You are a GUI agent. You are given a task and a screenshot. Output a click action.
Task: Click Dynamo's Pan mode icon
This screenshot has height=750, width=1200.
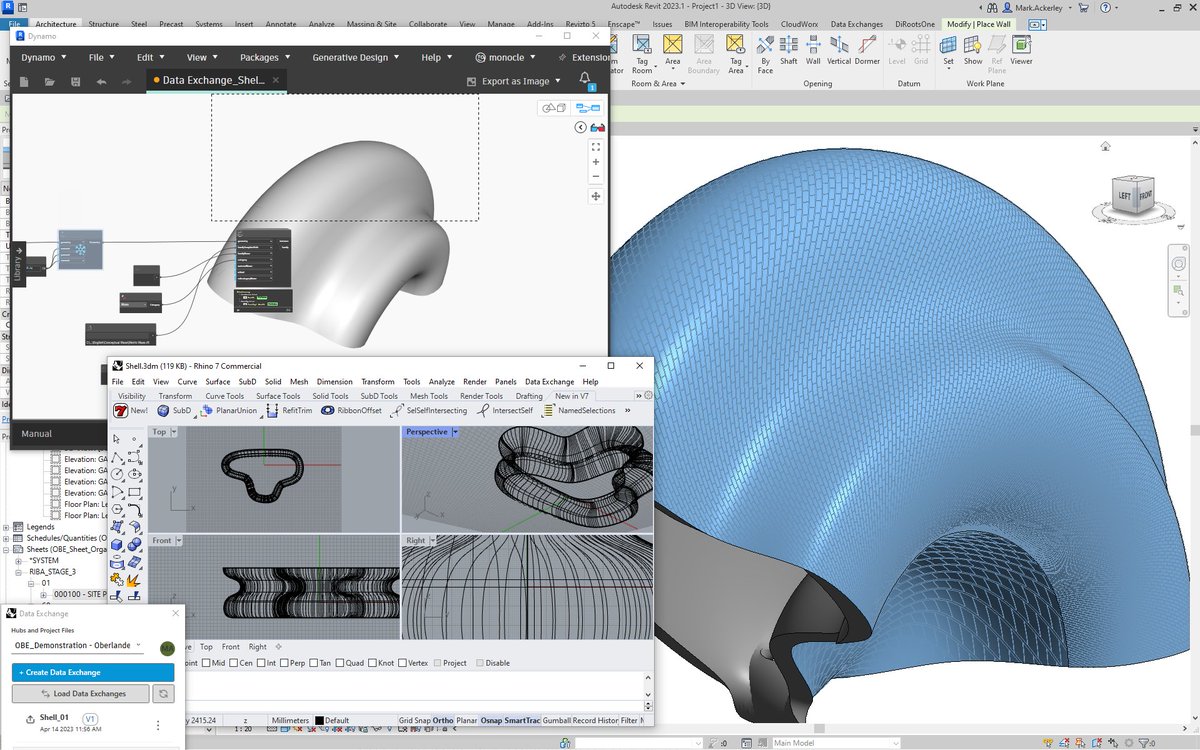click(596, 196)
